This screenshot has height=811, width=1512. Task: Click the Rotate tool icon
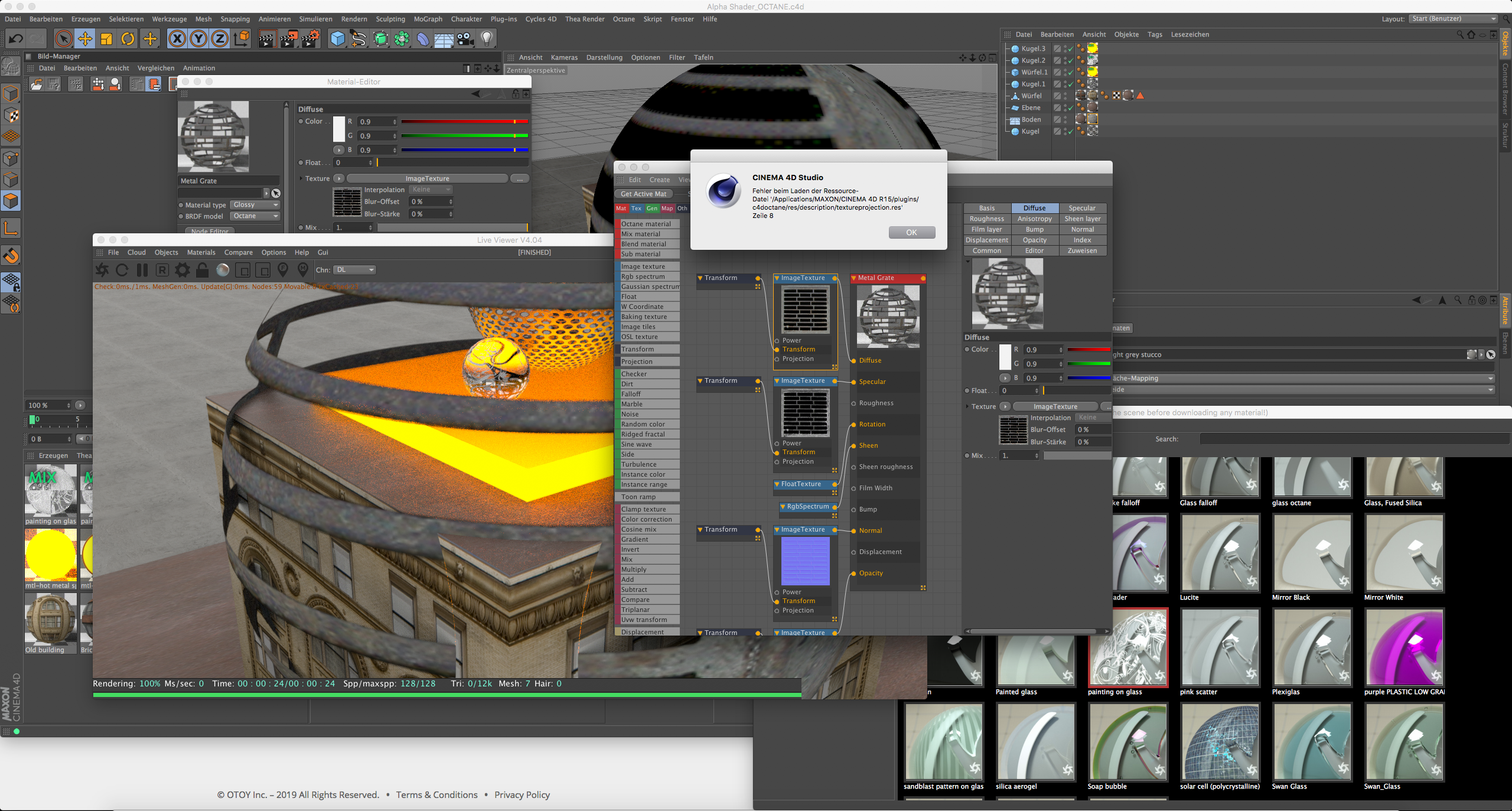[128, 39]
